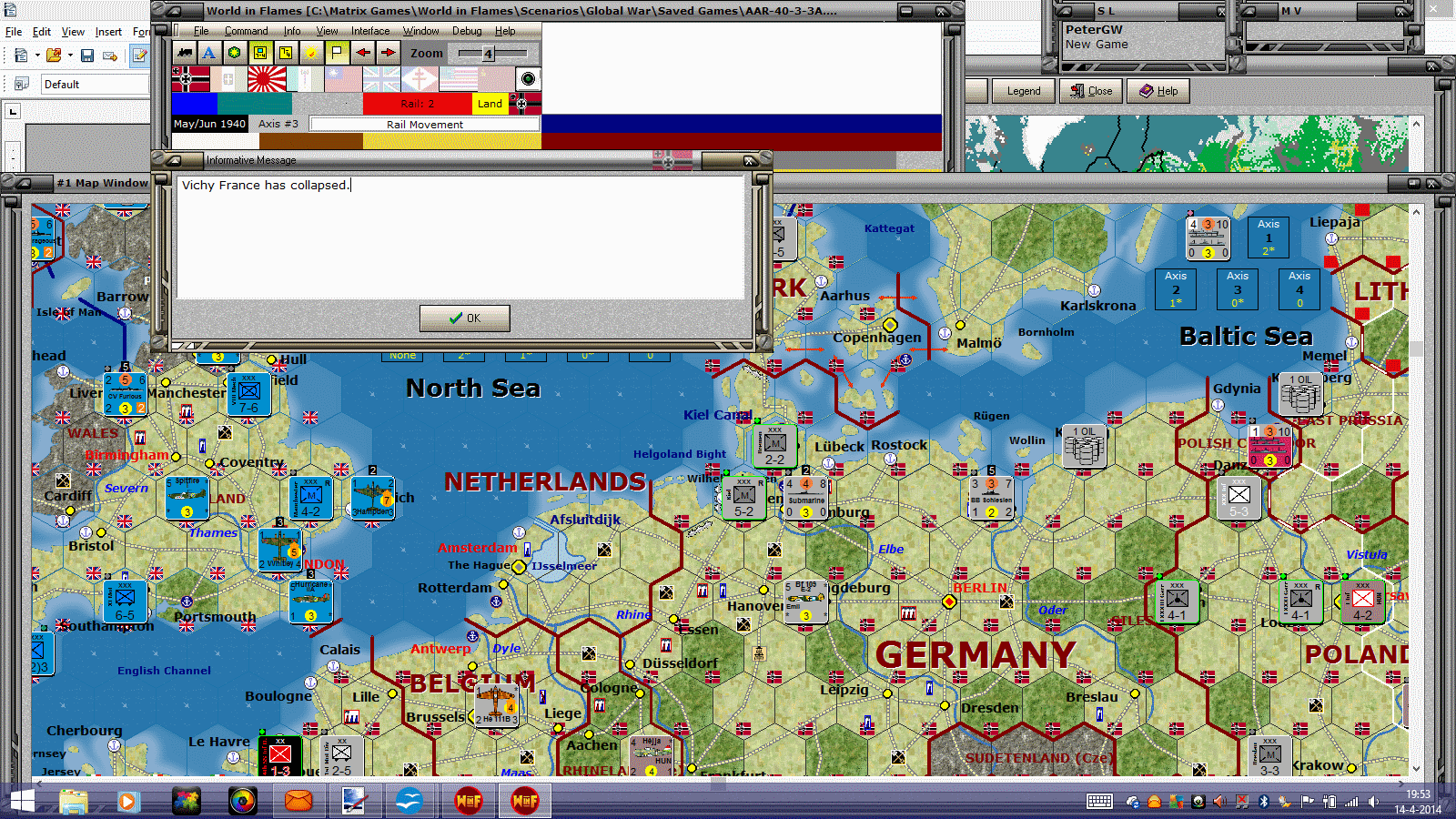Open the Default paragraph style combo box
The width and height of the screenshot is (1456, 819).
click(x=95, y=85)
